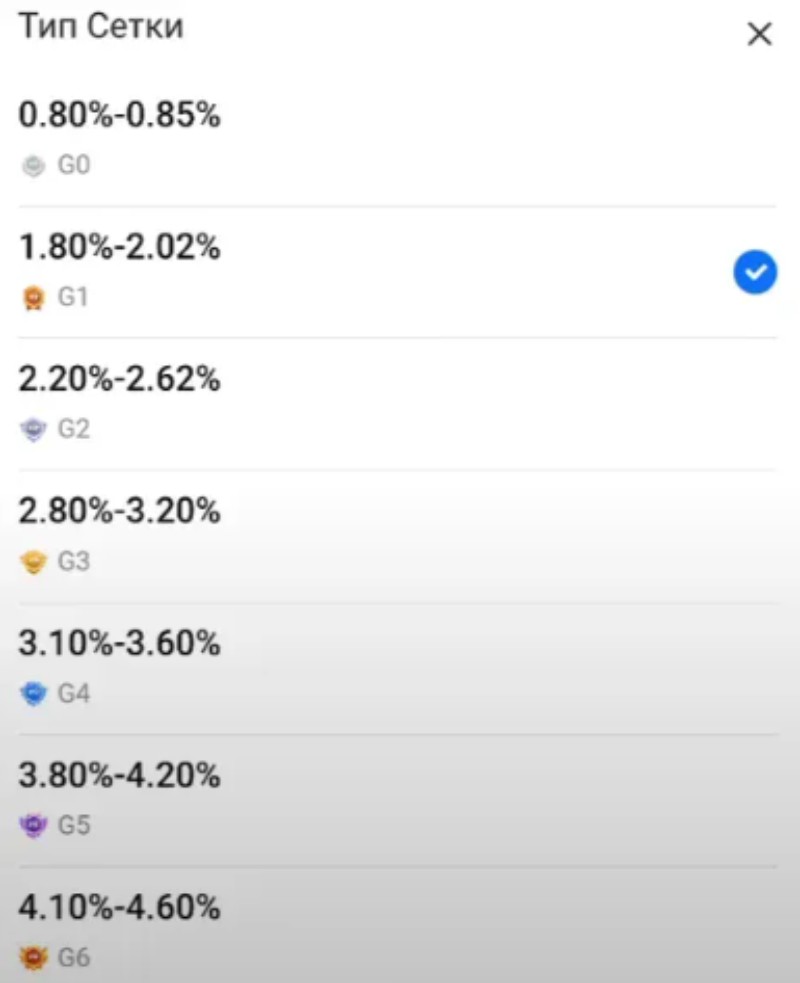The width and height of the screenshot is (800, 983).
Task: Select the 0.80%-0.85% grid type
Action: [120, 116]
